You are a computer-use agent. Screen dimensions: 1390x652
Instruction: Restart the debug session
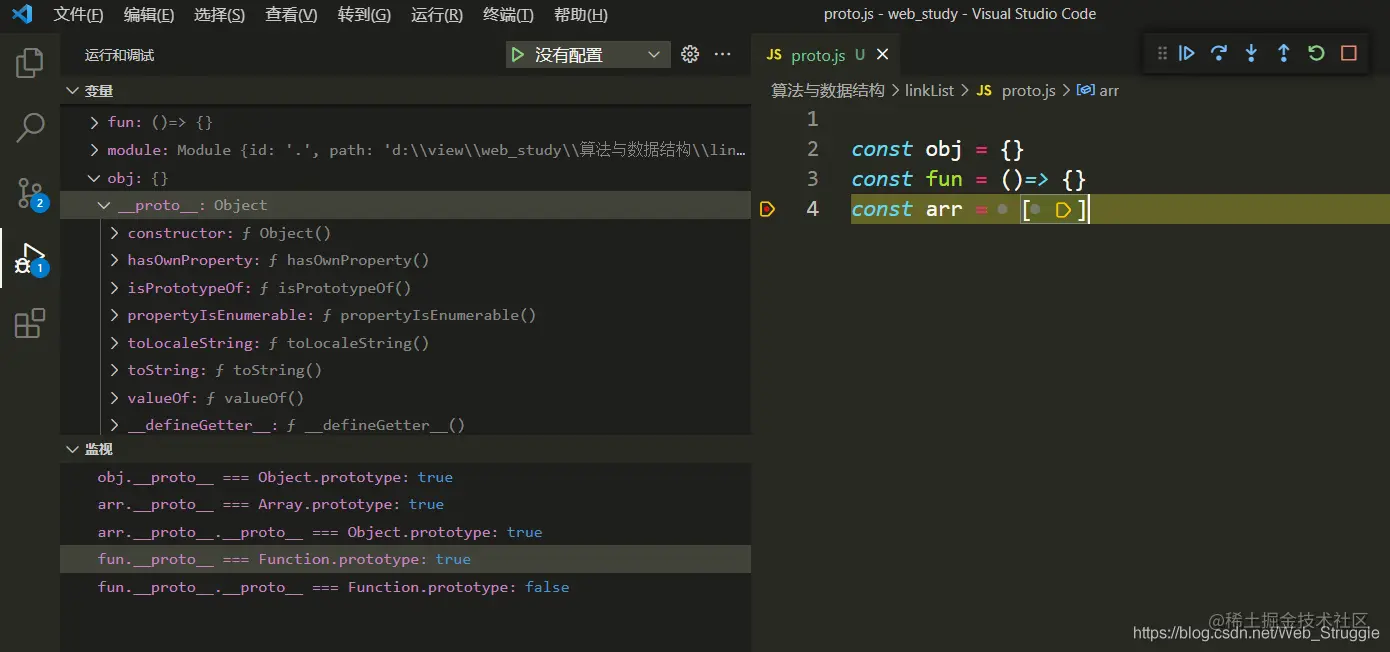click(x=1316, y=53)
